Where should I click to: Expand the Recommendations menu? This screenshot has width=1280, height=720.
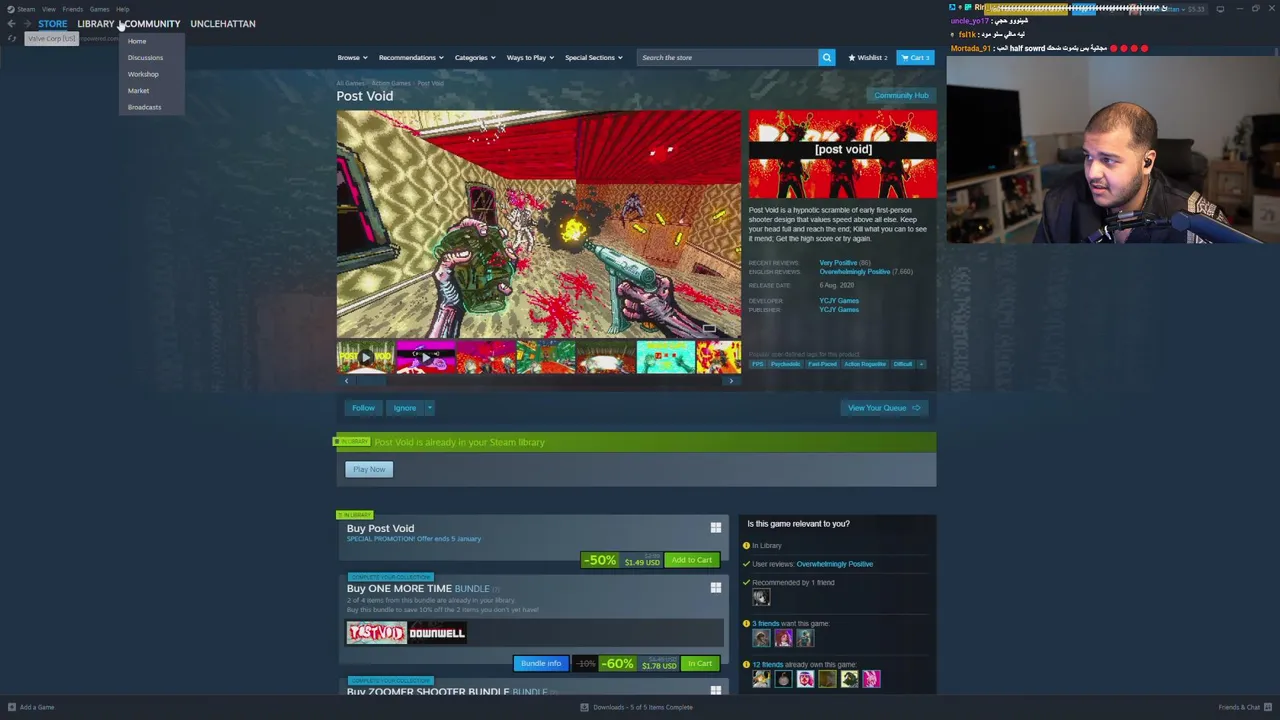click(x=411, y=57)
